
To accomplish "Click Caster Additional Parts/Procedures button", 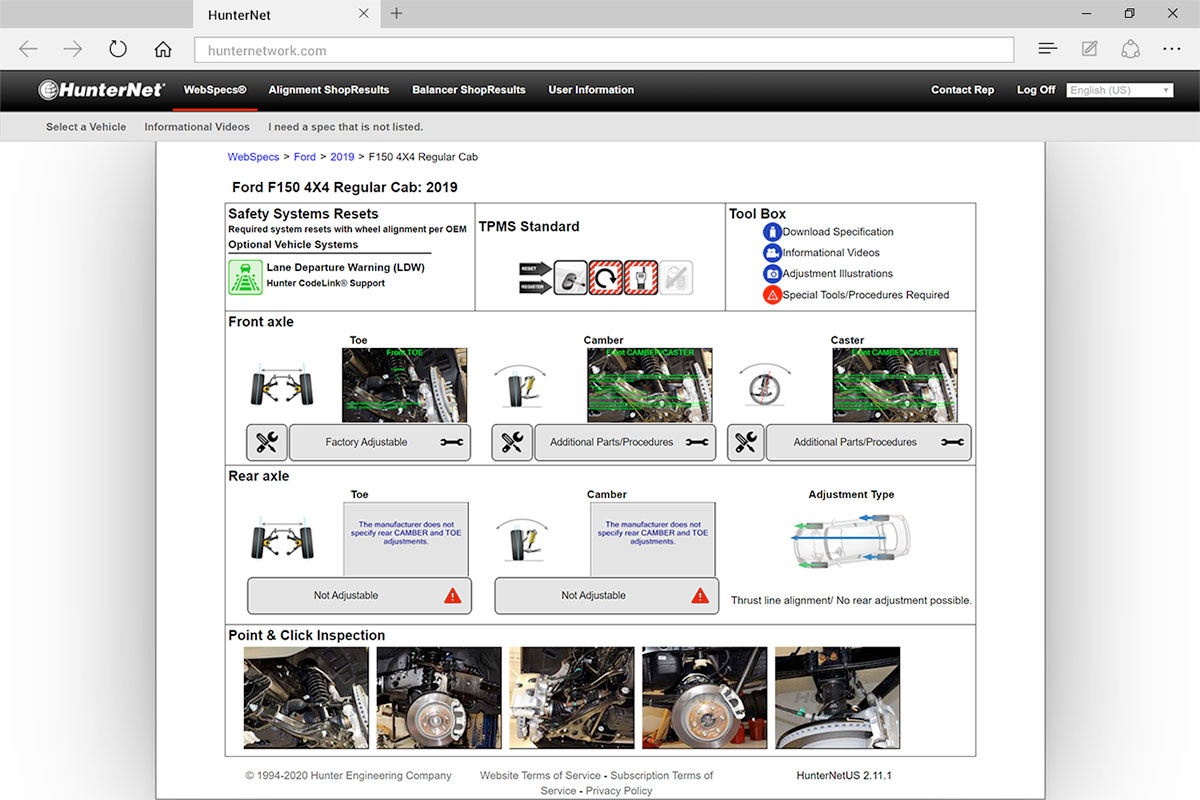I will [868, 442].
